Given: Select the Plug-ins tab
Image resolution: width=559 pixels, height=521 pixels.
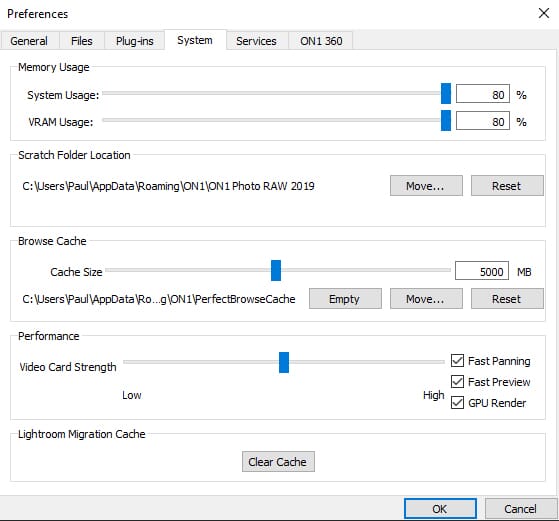Looking at the screenshot, I should point(134,41).
